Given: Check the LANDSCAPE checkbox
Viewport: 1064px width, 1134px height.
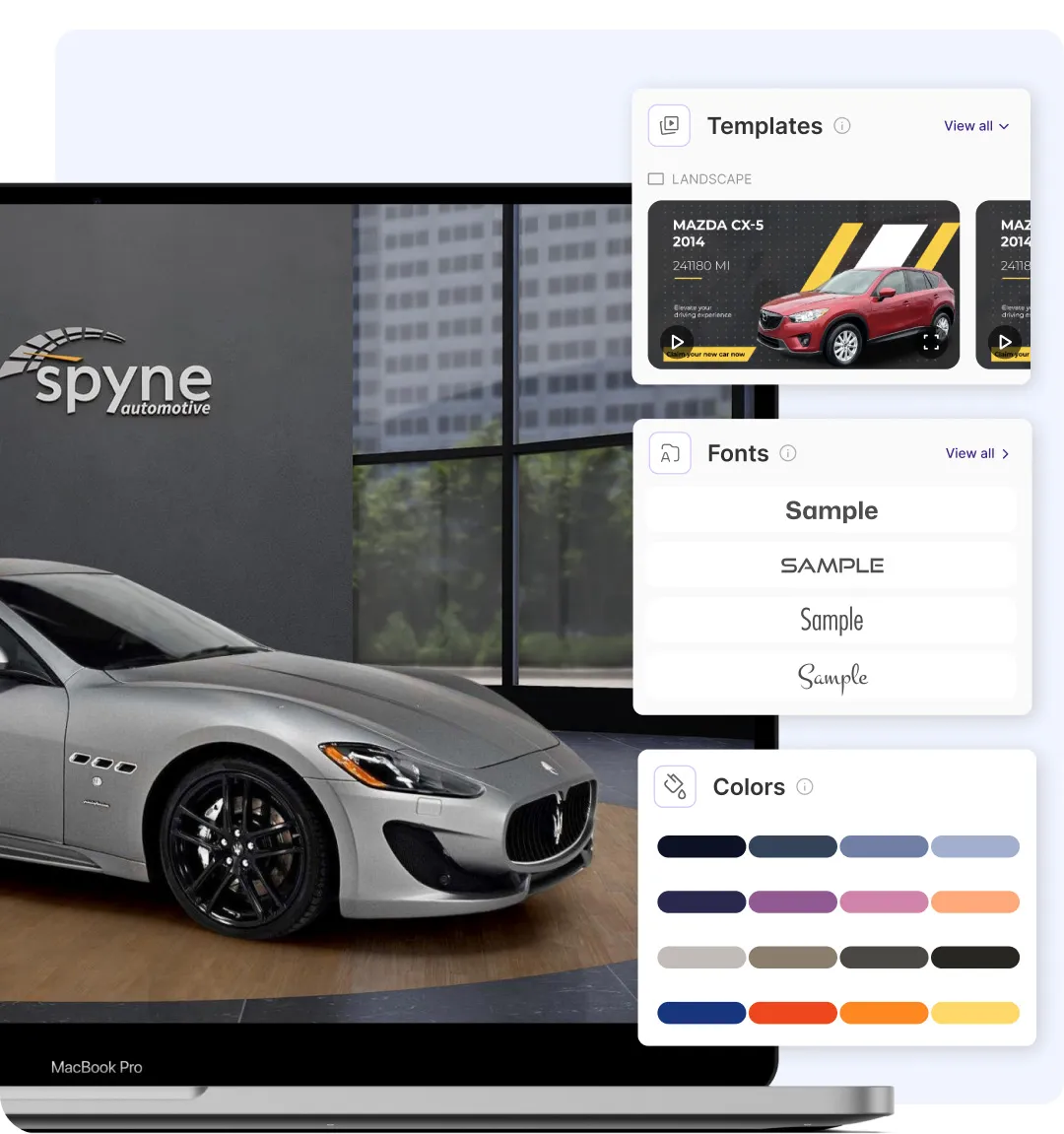Looking at the screenshot, I should tap(654, 178).
